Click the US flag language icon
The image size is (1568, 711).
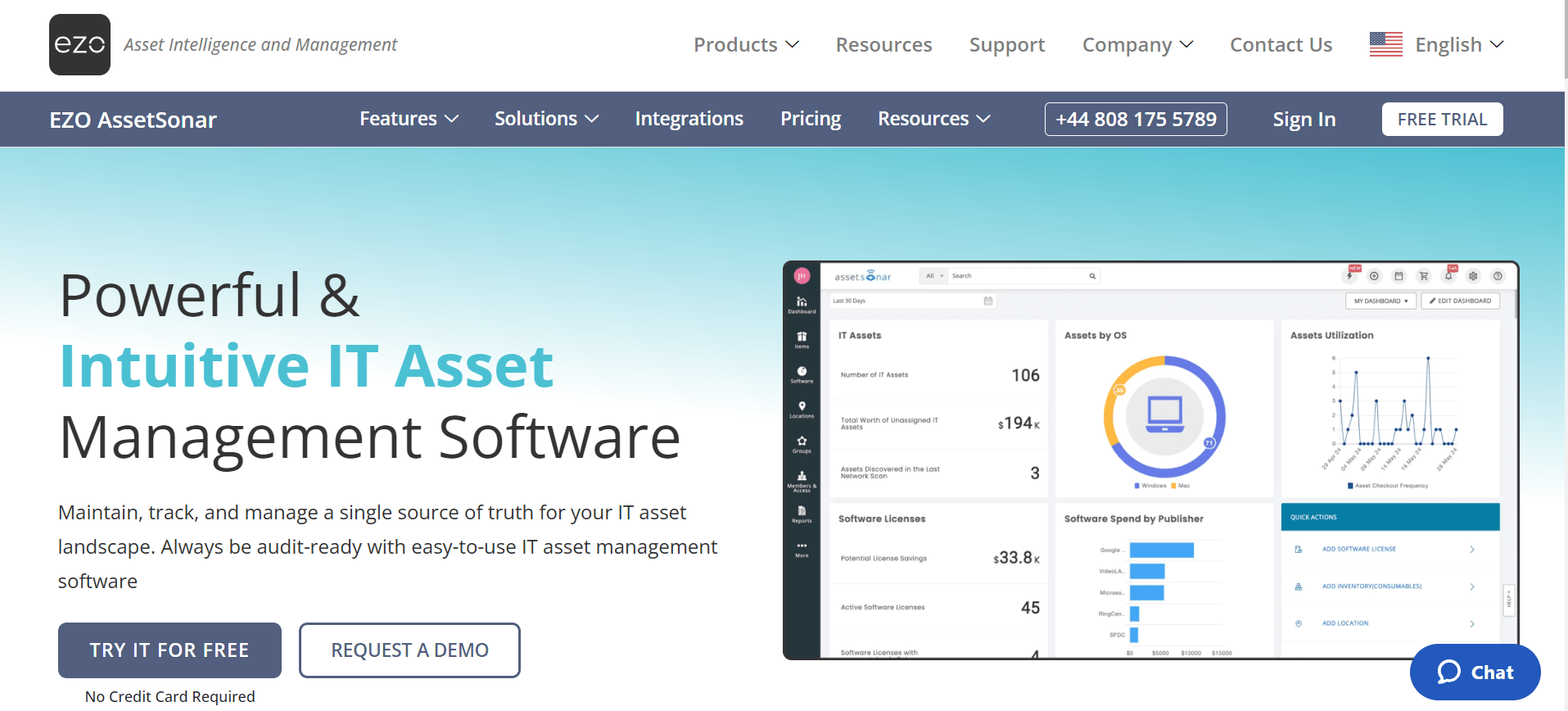[1385, 44]
